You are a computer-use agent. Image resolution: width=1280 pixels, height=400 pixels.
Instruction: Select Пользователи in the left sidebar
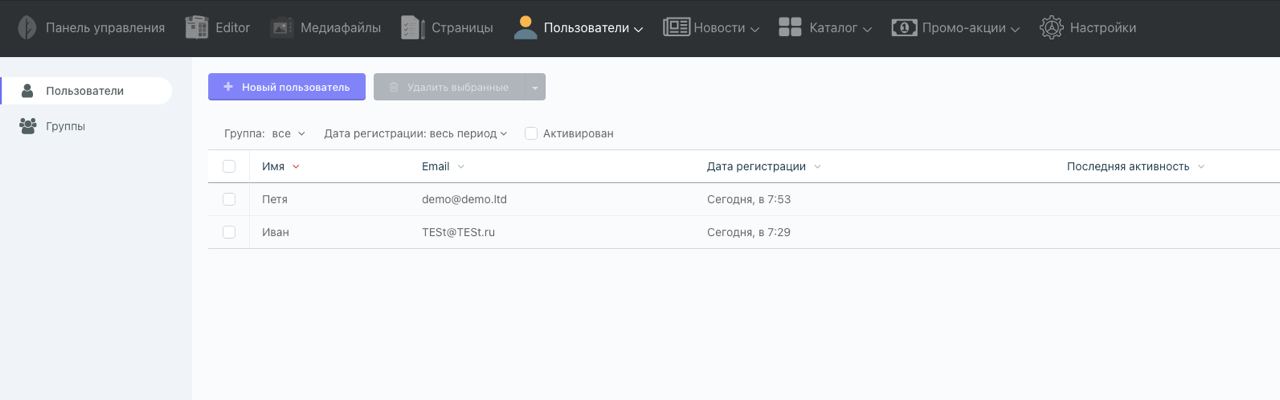(86, 91)
